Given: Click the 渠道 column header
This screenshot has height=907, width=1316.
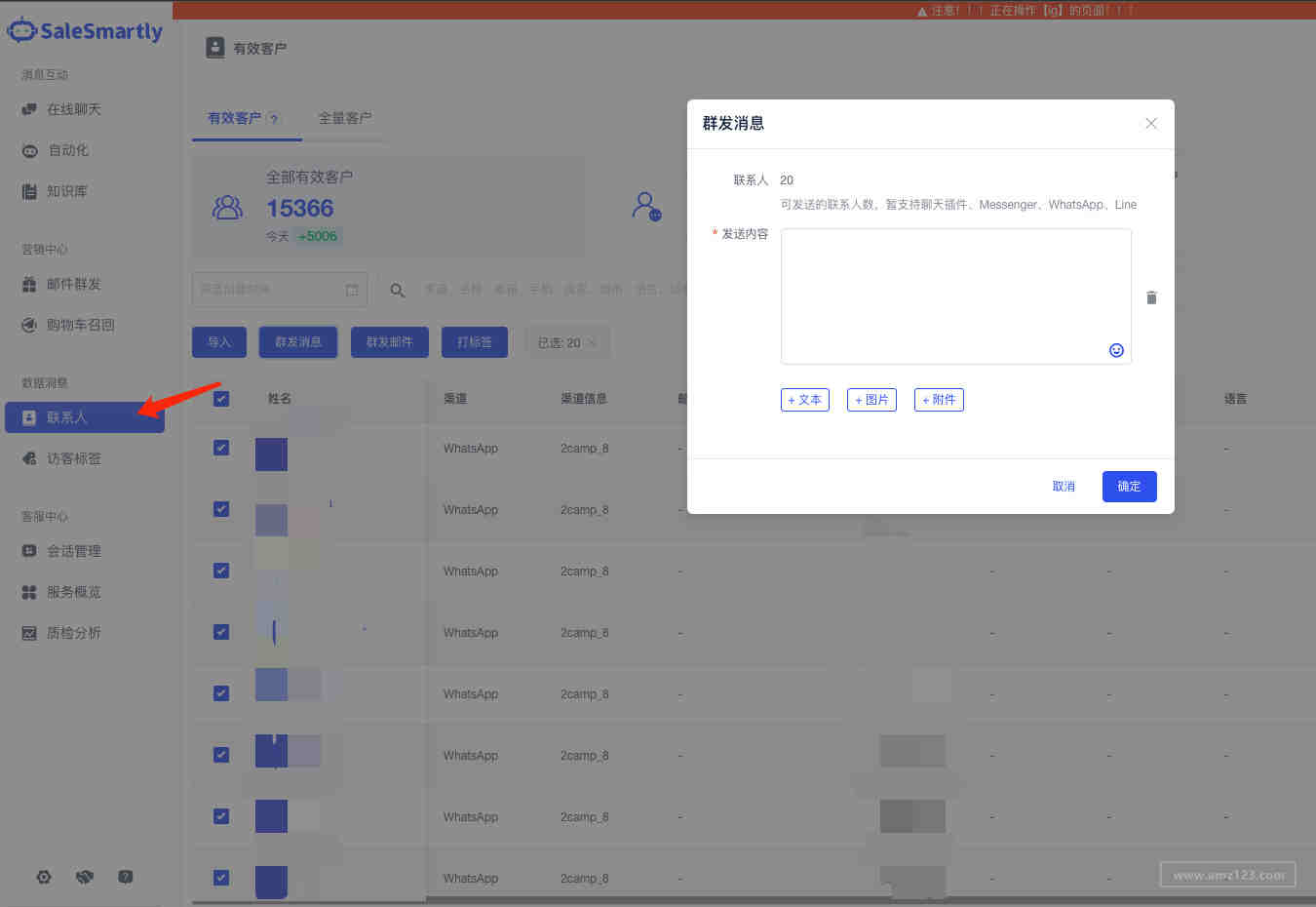Looking at the screenshot, I should [x=455, y=399].
